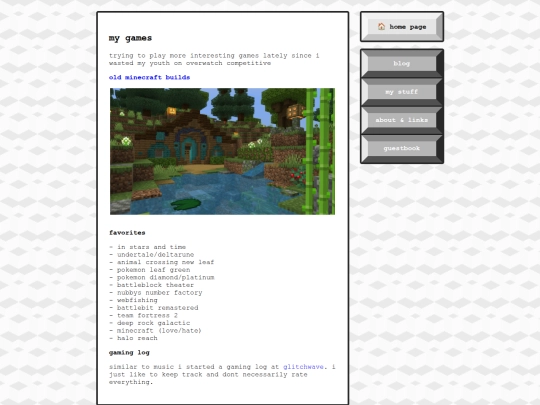
Task: Visit the glitchwave link
Action: (x=303, y=367)
